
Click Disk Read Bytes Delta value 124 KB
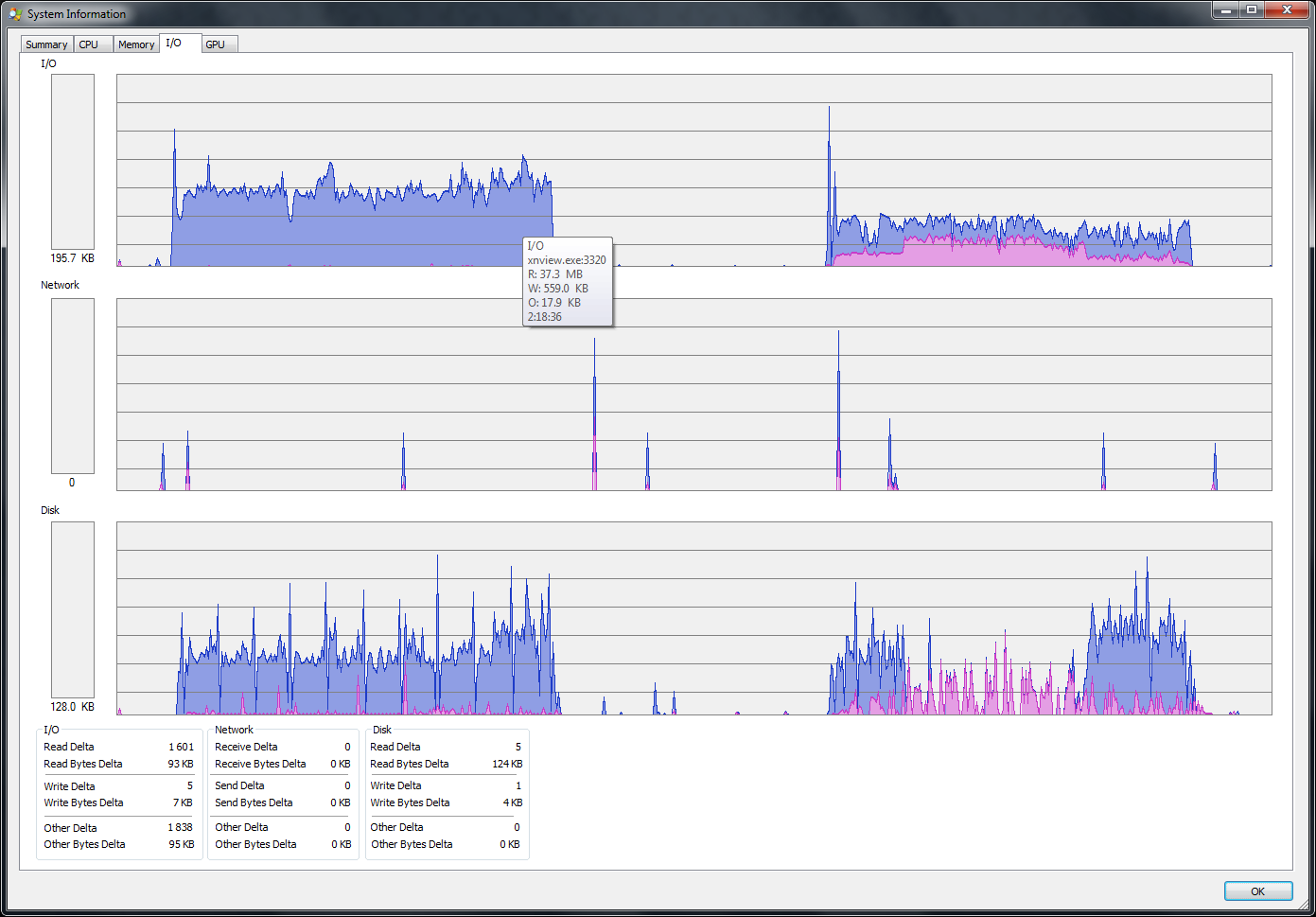point(507,764)
